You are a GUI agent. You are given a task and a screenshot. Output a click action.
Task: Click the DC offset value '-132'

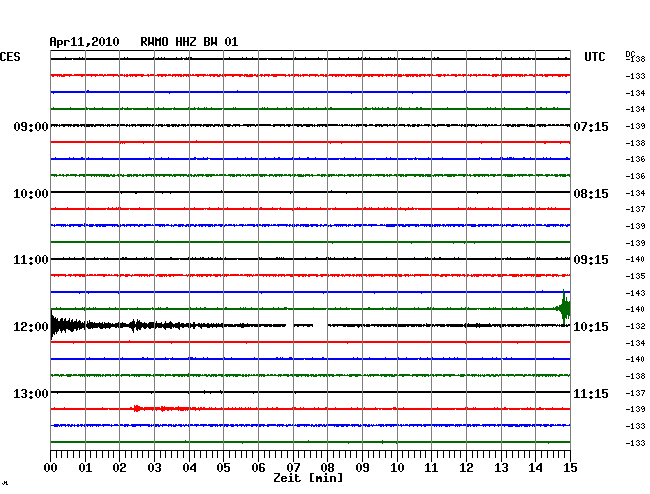[x=635, y=327]
